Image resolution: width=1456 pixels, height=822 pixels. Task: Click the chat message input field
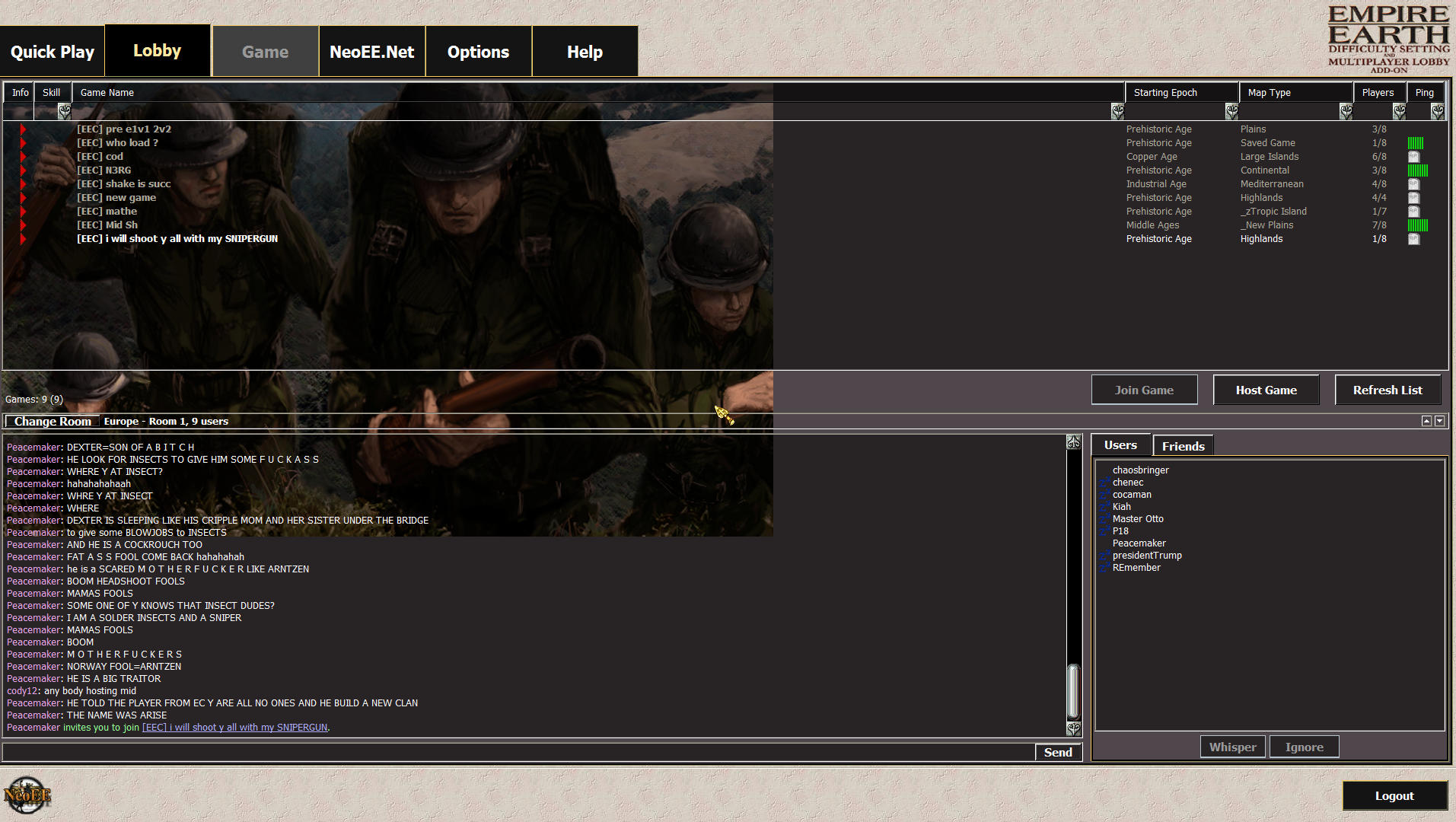(x=518, y=752)
